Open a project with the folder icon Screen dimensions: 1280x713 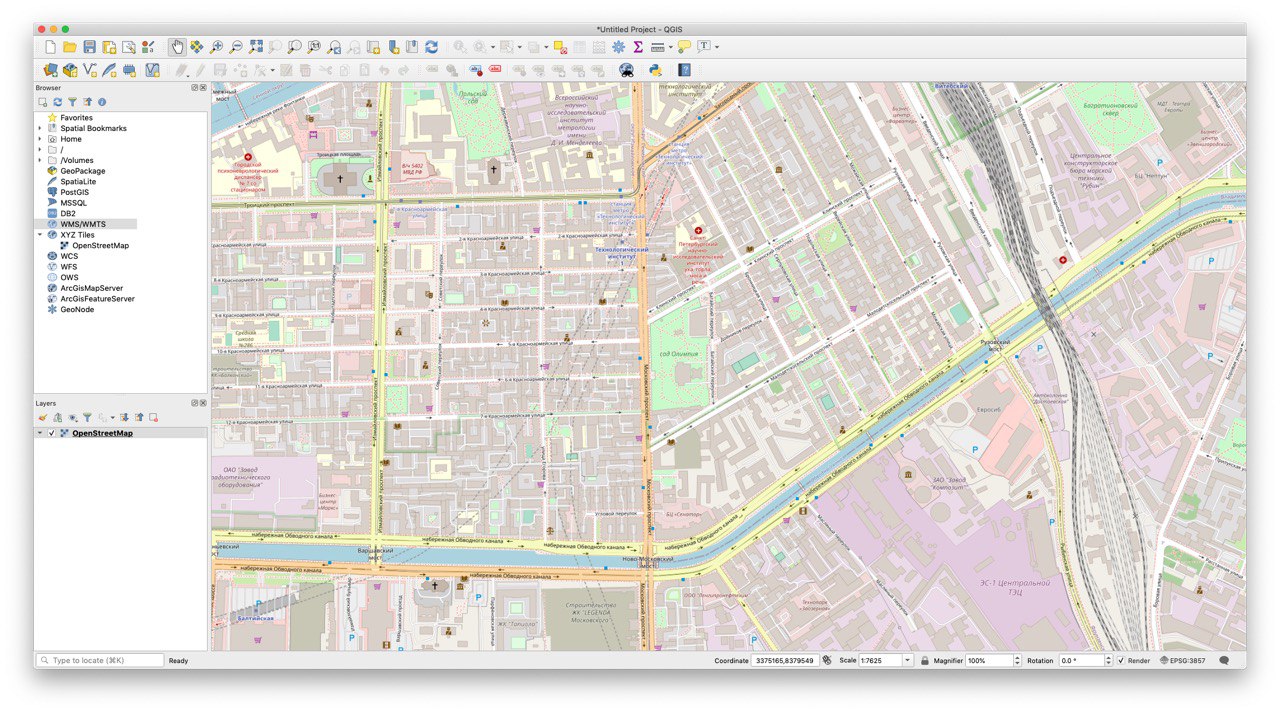pyautogui.click(x=69, y=47)
